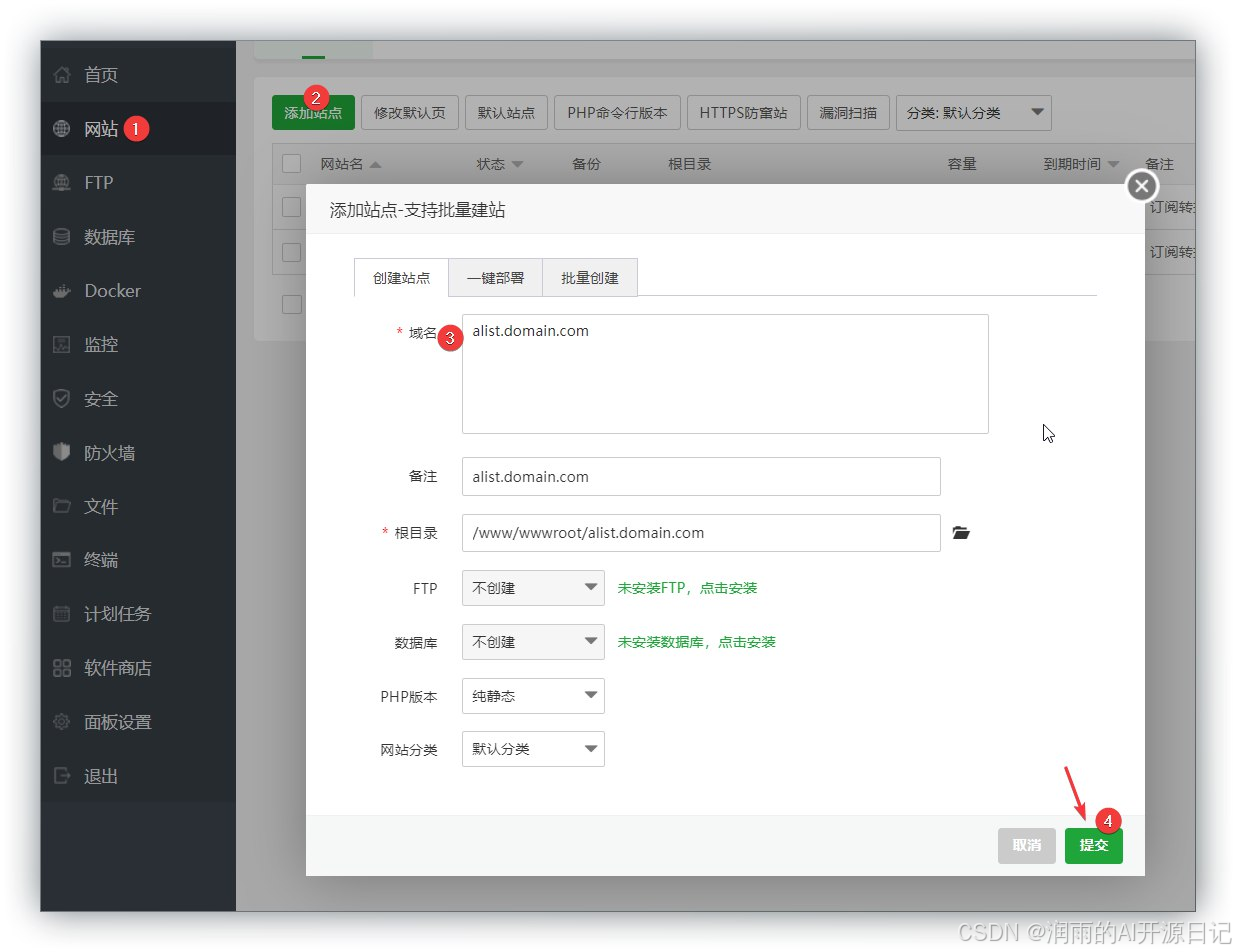
Task: Click the 备注 input field
Action: [701, 477]
